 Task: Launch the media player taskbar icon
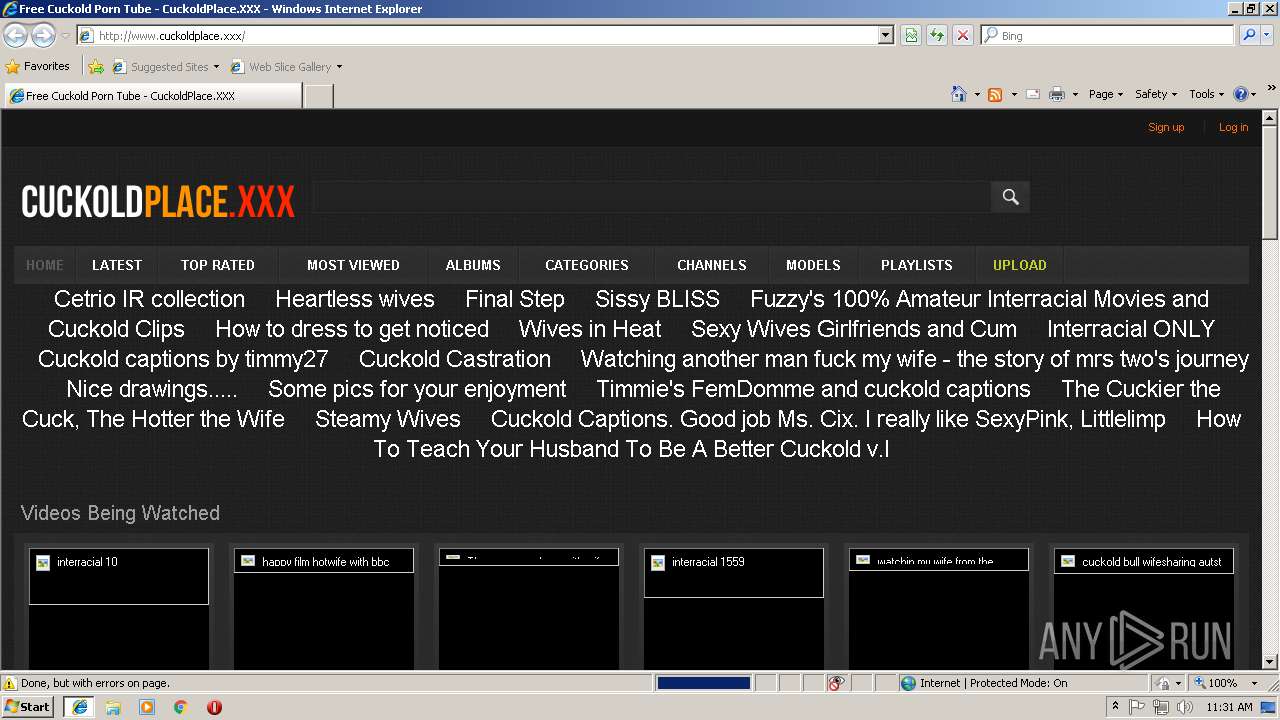pyautogui.click(x=147, y=707)
